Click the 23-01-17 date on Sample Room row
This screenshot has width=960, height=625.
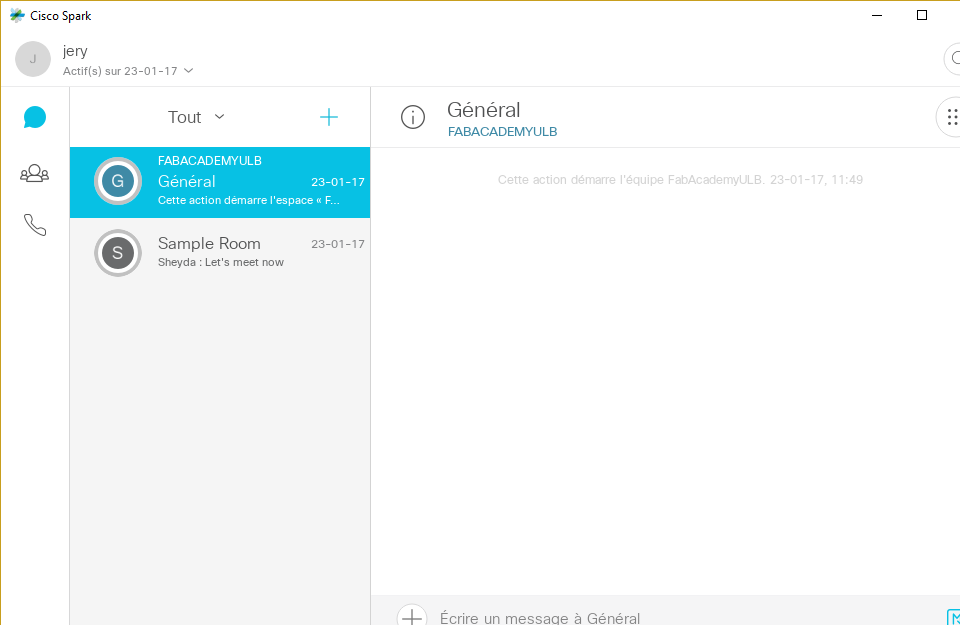point(338,244)
